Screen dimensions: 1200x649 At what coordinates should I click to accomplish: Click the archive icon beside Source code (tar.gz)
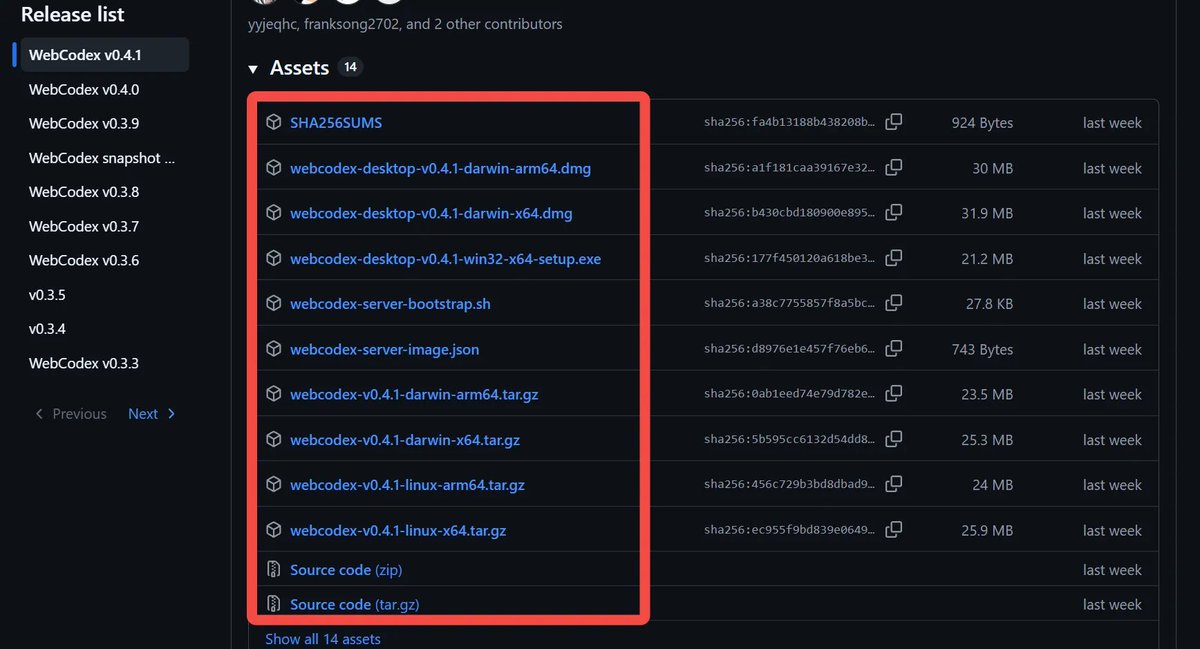tap(273, 605)
